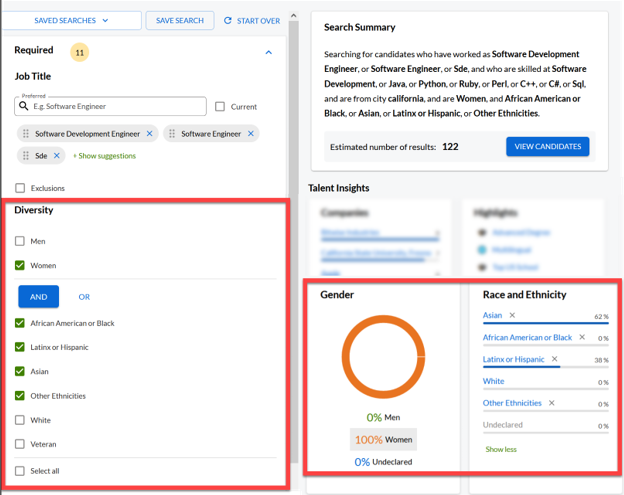The height and width of the screenshot is (495, 624).
Task: Remove Latinx or Hispanic insight filter
Action: click(x=554, y=359)
